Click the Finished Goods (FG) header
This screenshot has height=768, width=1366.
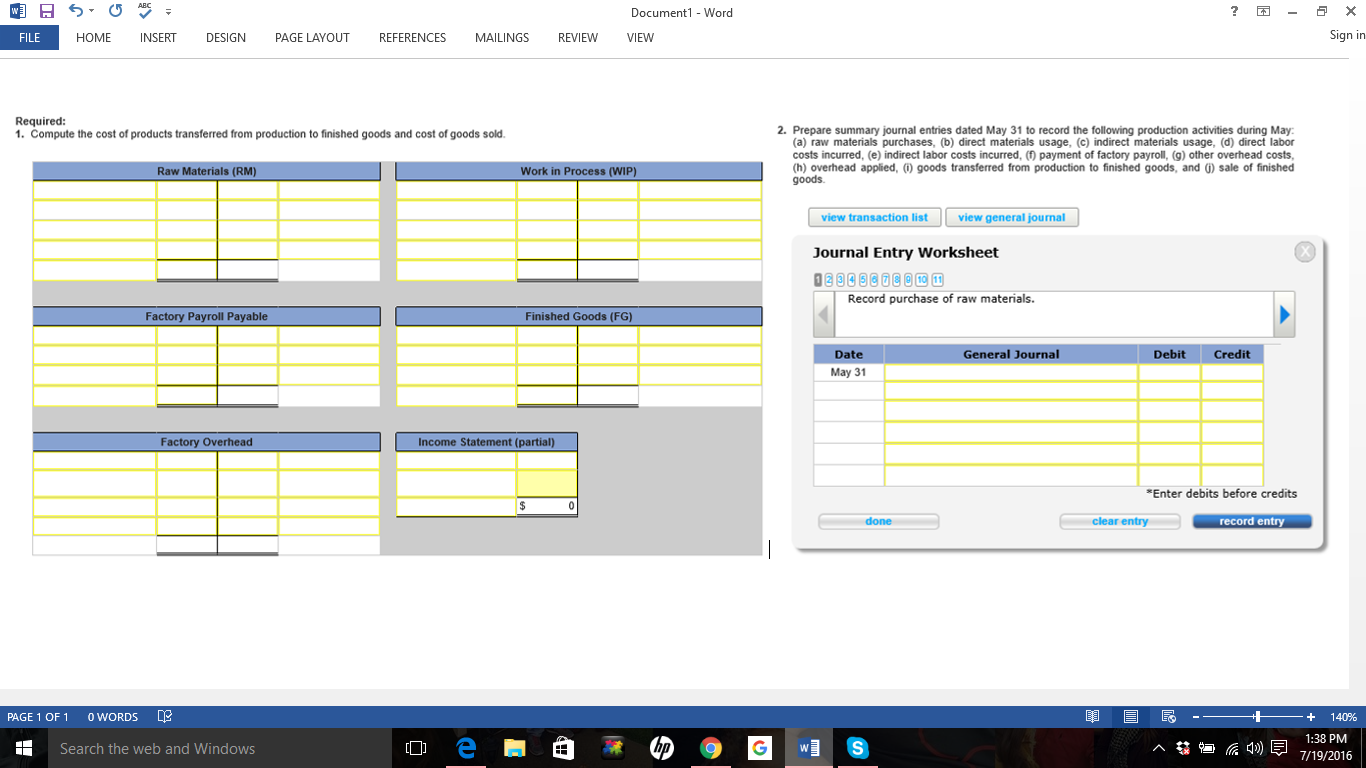coord(578,316)
